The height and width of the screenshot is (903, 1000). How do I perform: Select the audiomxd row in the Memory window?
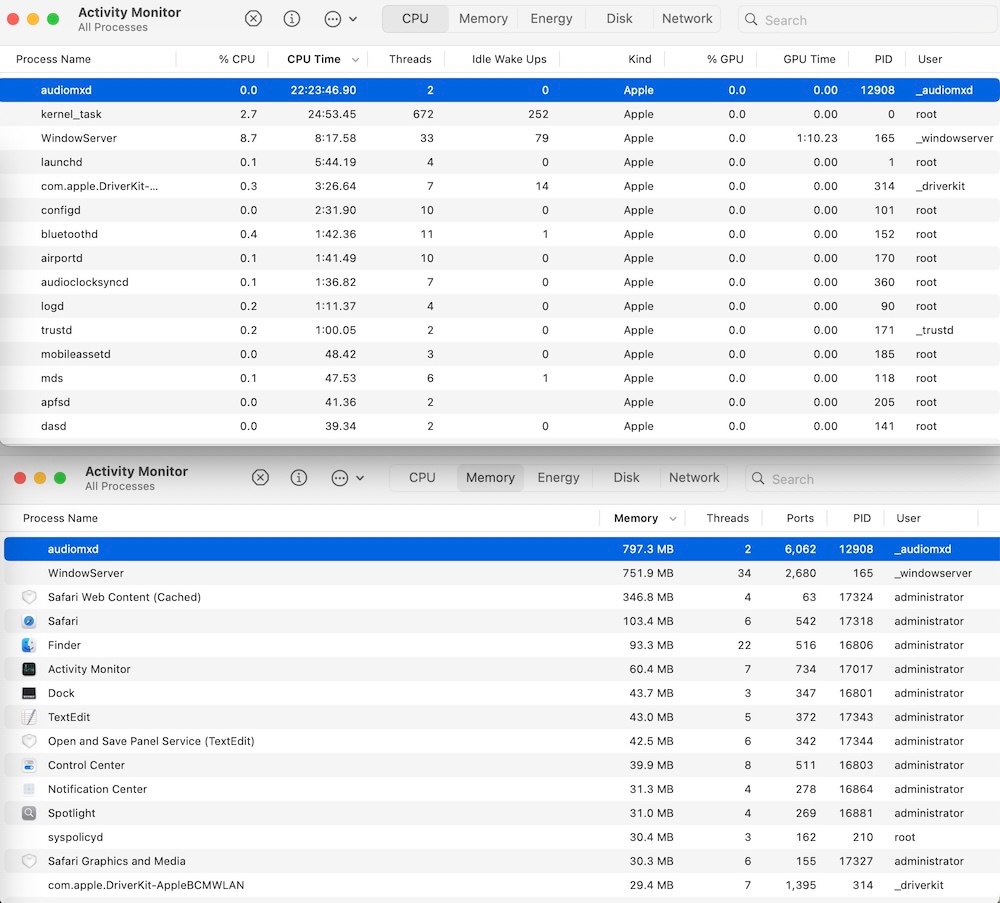click(x=502, y=549)
